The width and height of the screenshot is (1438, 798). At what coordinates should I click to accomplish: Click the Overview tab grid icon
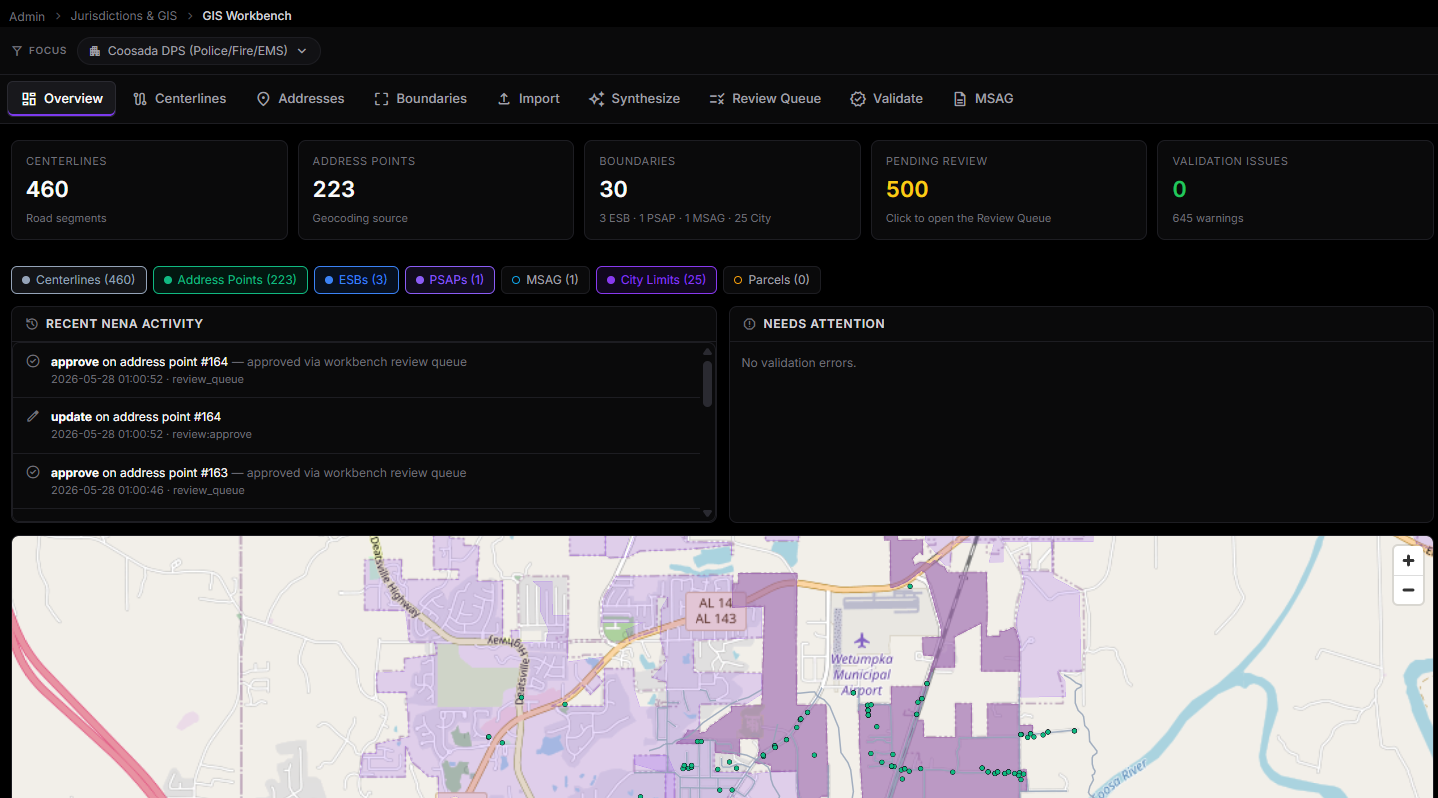click(29, 99)
